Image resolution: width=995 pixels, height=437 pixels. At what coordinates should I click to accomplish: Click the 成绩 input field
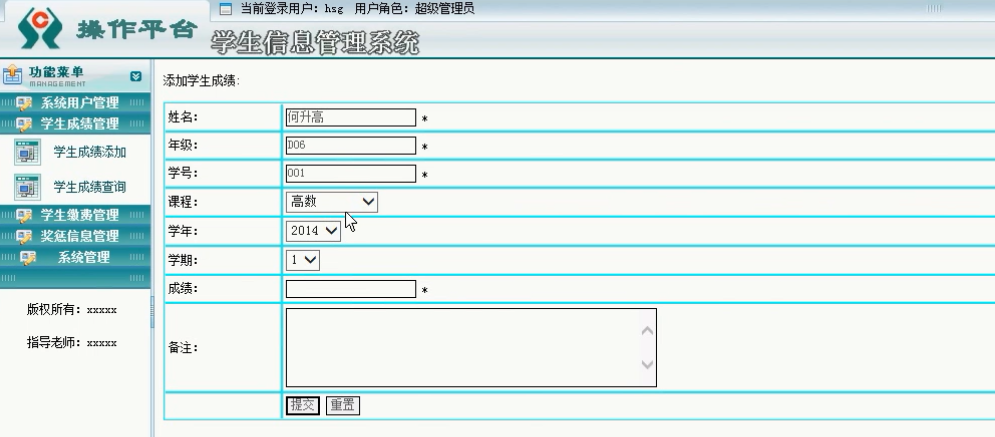click(350, 289)
